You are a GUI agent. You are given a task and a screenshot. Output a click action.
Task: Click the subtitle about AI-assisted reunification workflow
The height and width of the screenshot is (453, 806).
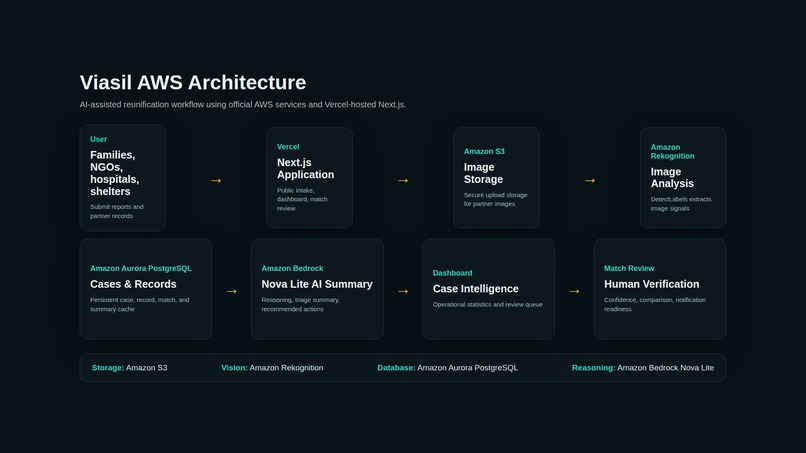[x=243, y=104]
